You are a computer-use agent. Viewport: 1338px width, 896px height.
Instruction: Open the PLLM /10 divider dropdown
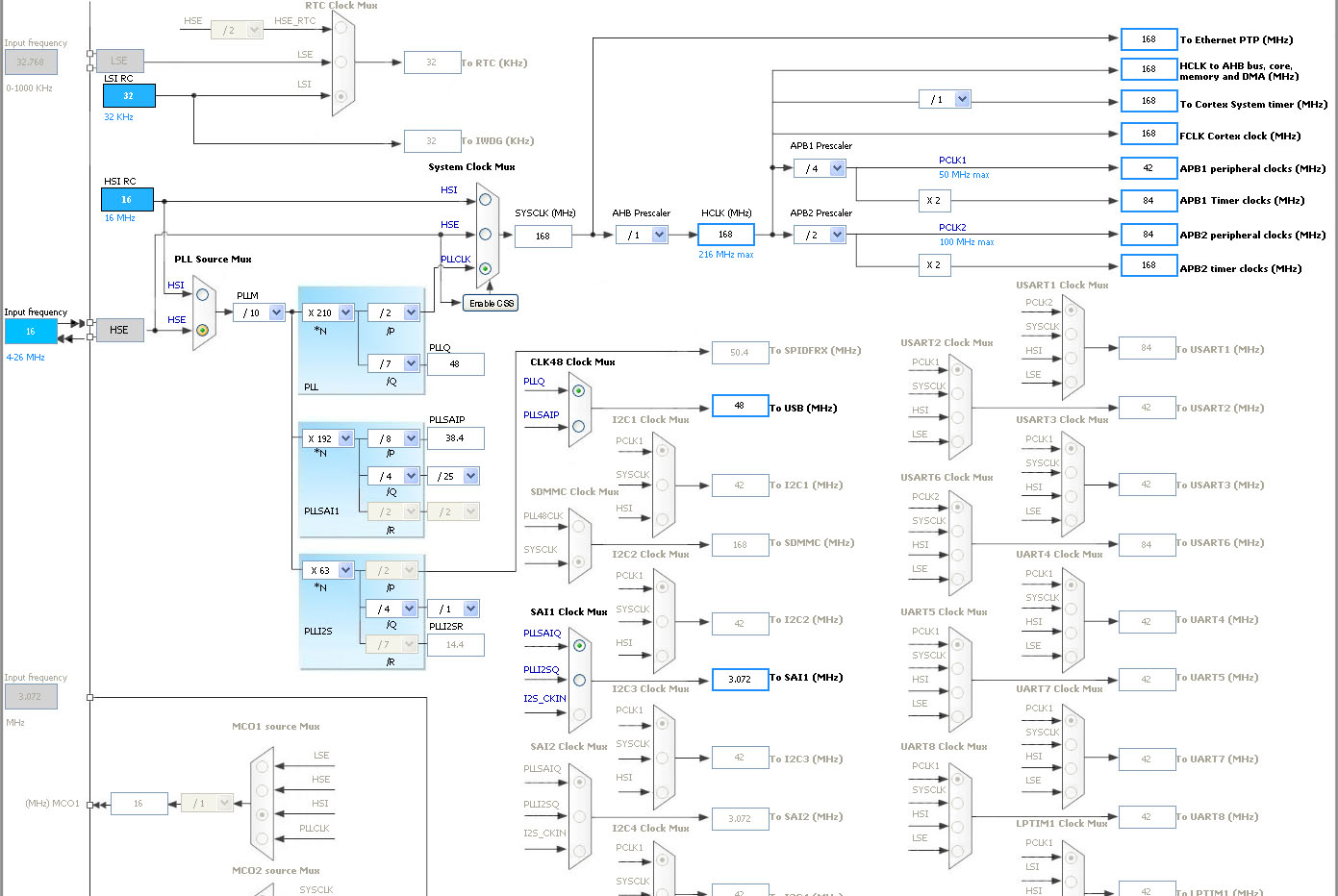[277, 312]
